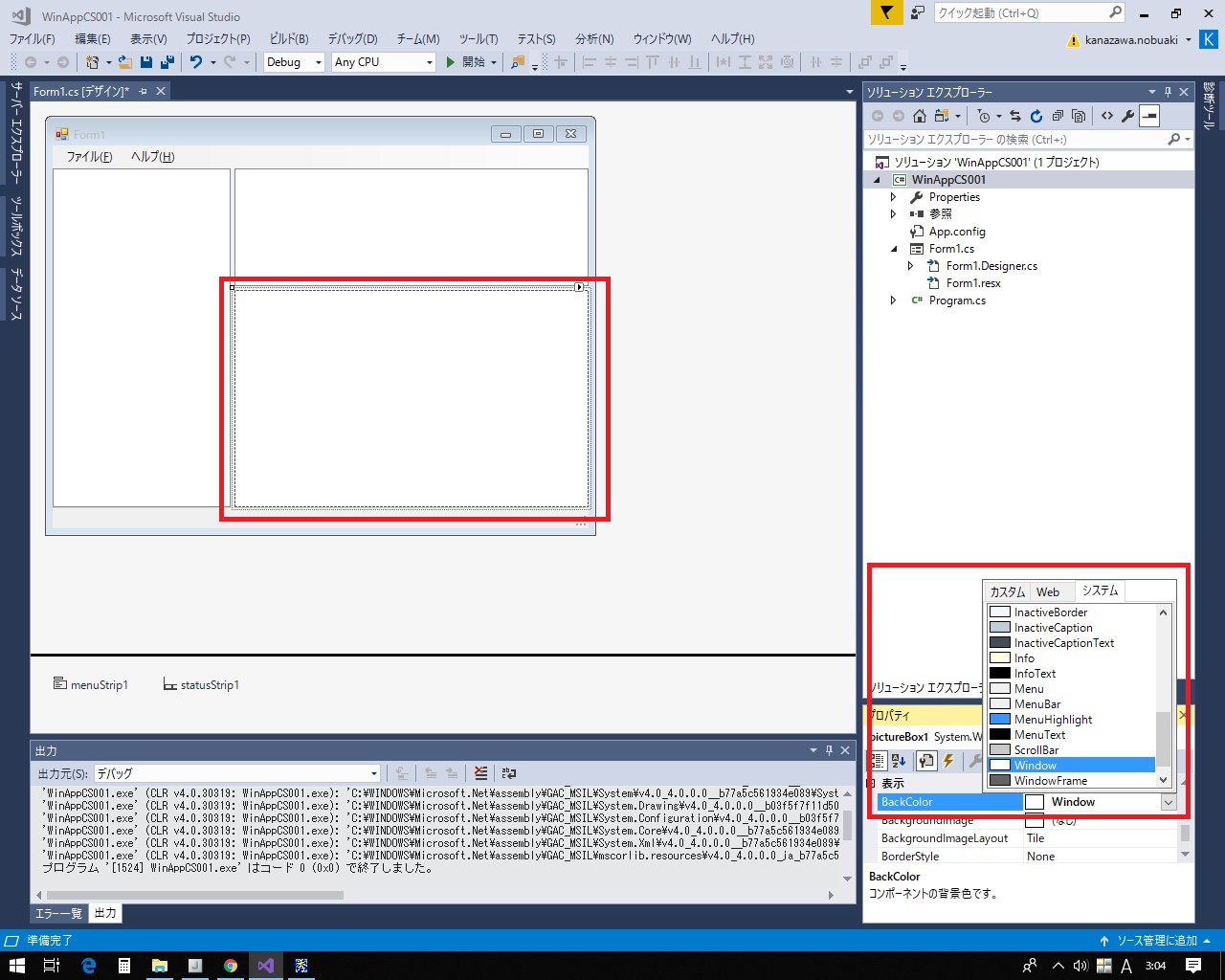Expand the Form1.Designer.cs node
Image resolution: width=1225 pixels, height=980 pixels.
911,266
